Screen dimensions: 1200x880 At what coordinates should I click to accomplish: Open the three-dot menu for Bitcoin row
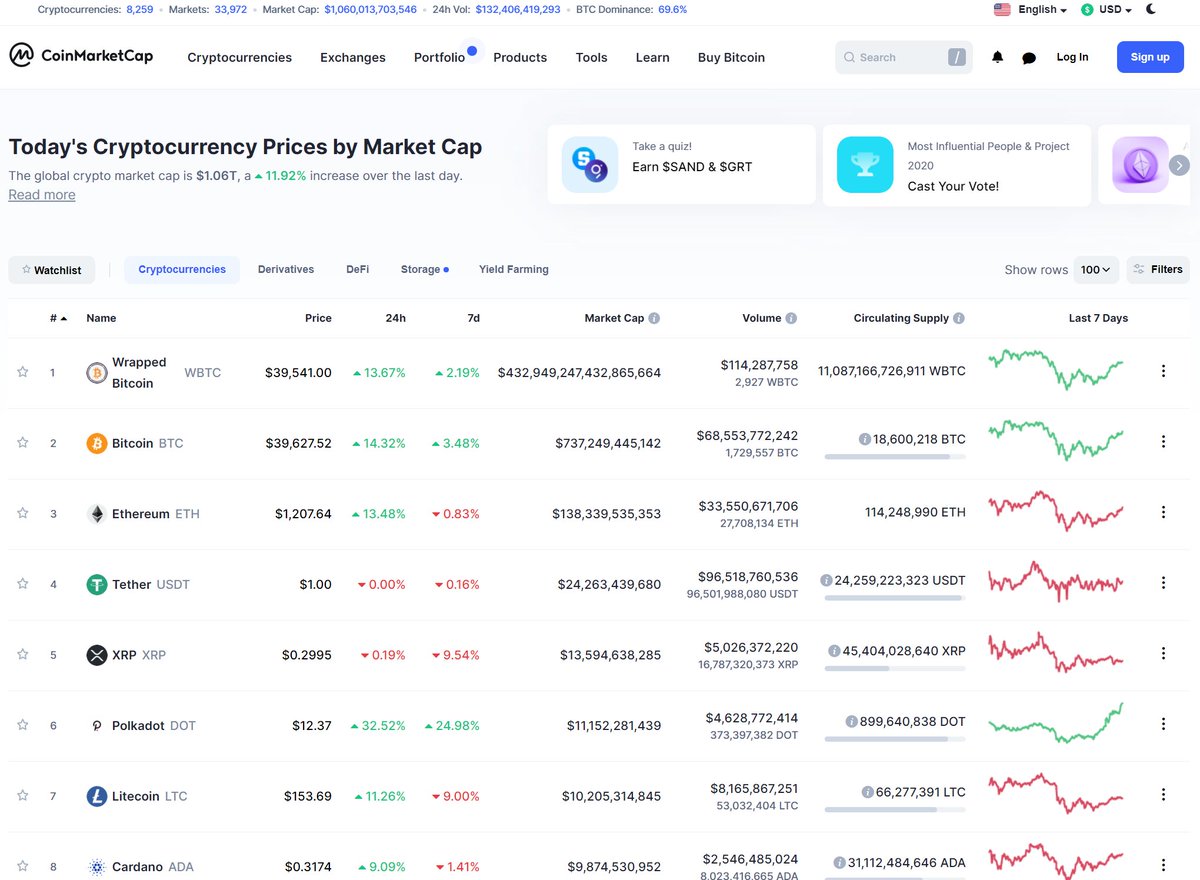(1163, 442)
